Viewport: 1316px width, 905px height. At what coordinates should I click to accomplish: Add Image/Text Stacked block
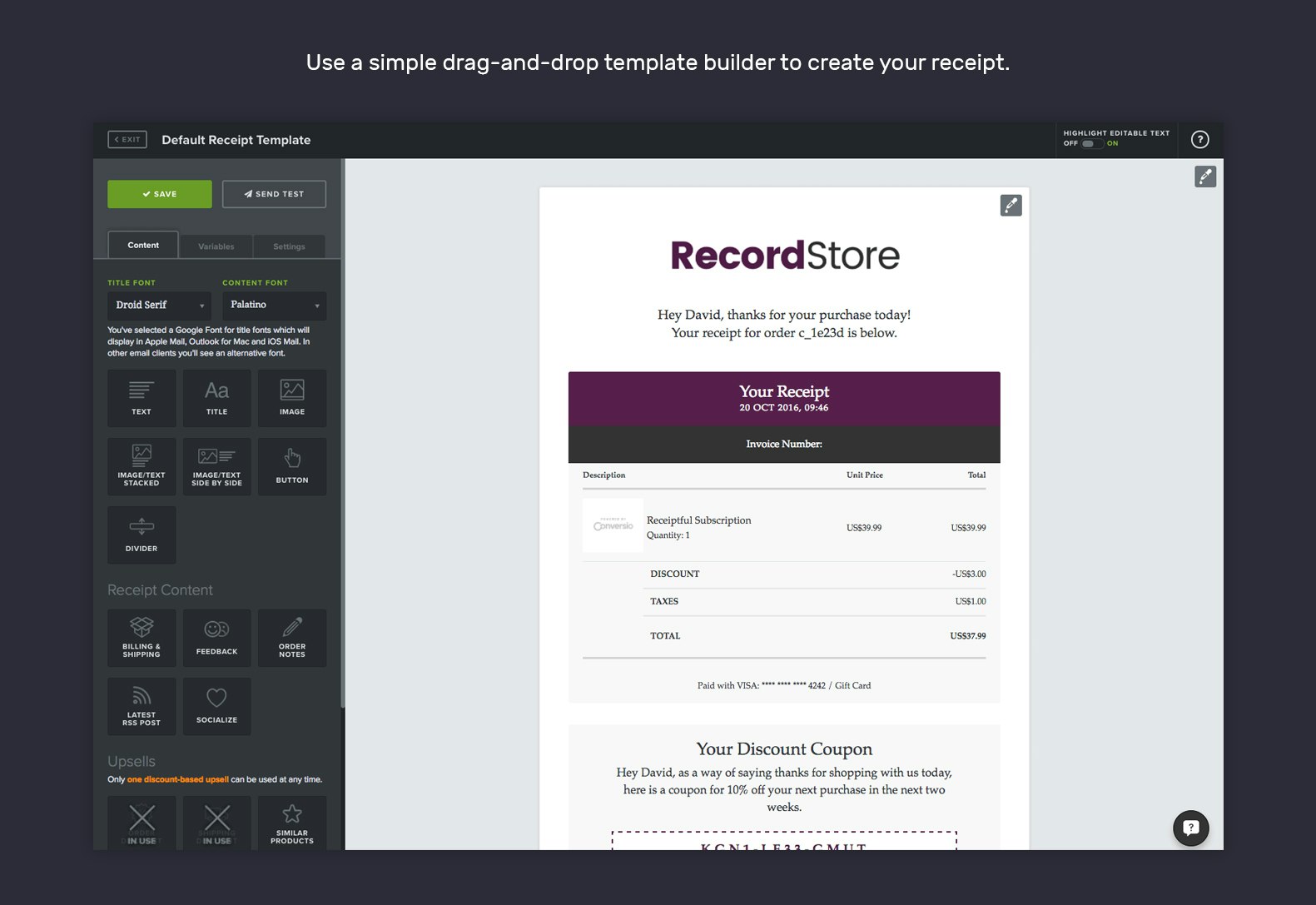click(x=142, y=466)
